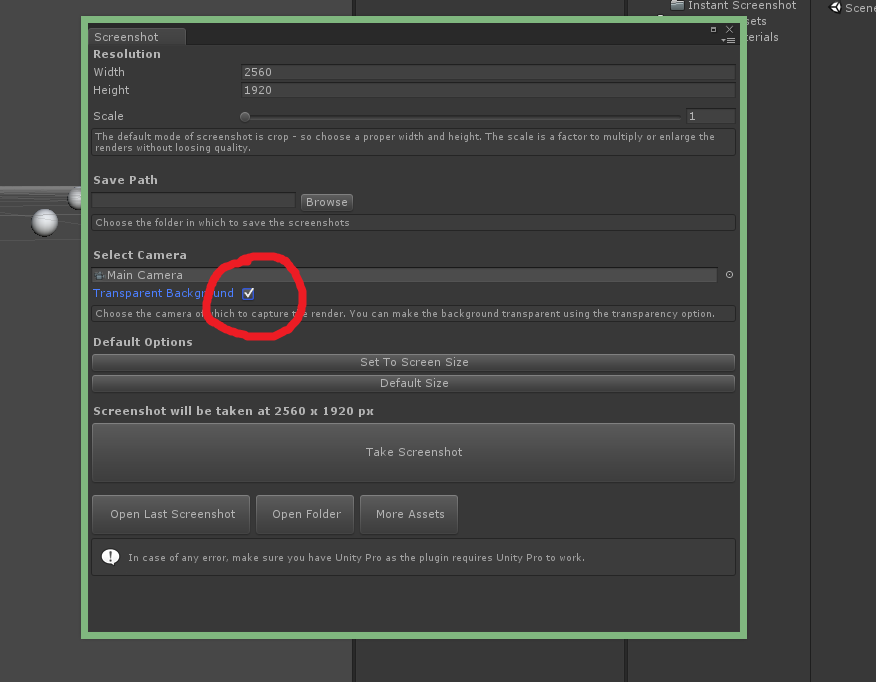Click the Unity logo next to Scene
This screenshot has width=876, height=682.
click(x=835, y=8)
